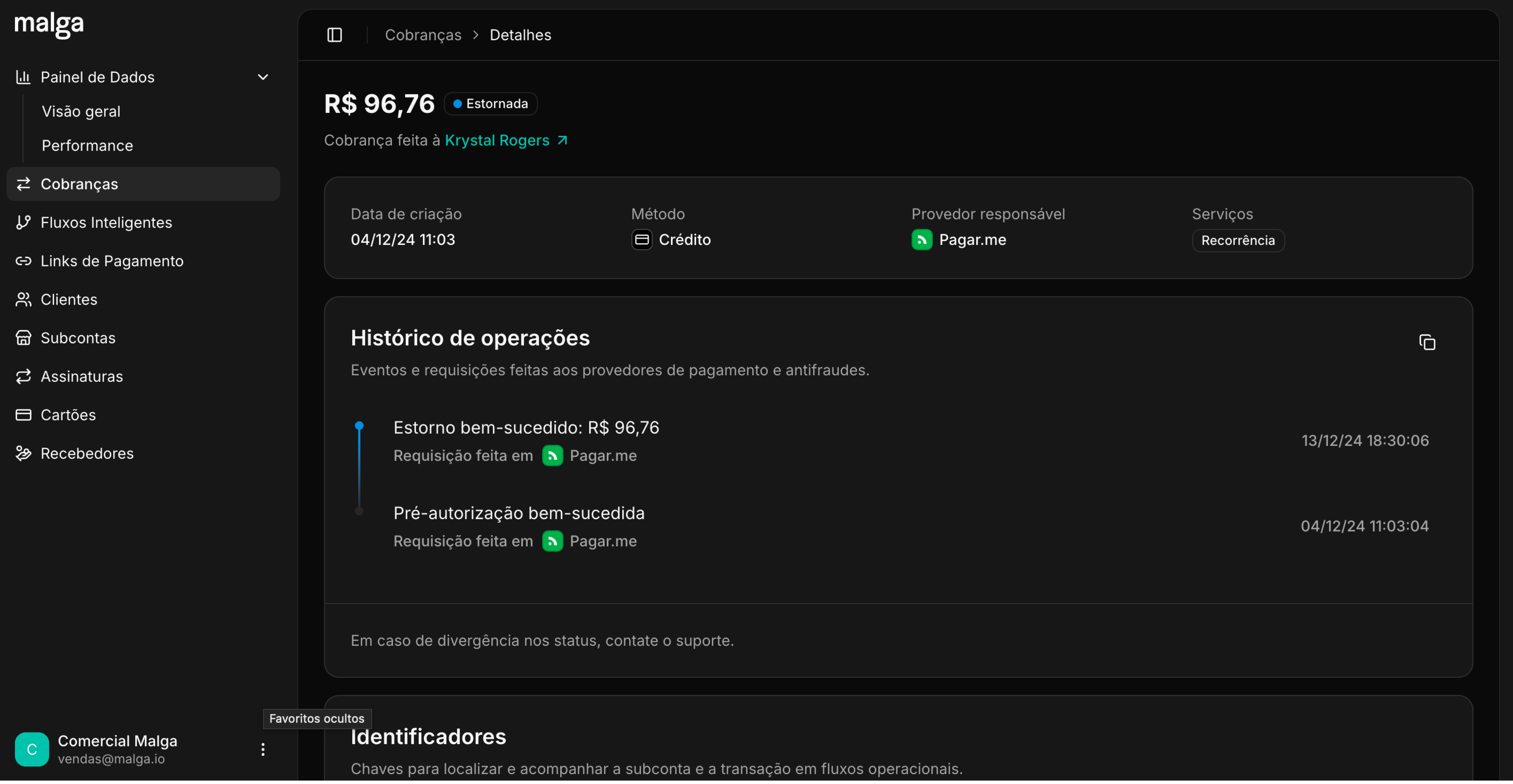
Task: Click the 04/12/24 11:03:04 timestamp
Action: 1365,527
